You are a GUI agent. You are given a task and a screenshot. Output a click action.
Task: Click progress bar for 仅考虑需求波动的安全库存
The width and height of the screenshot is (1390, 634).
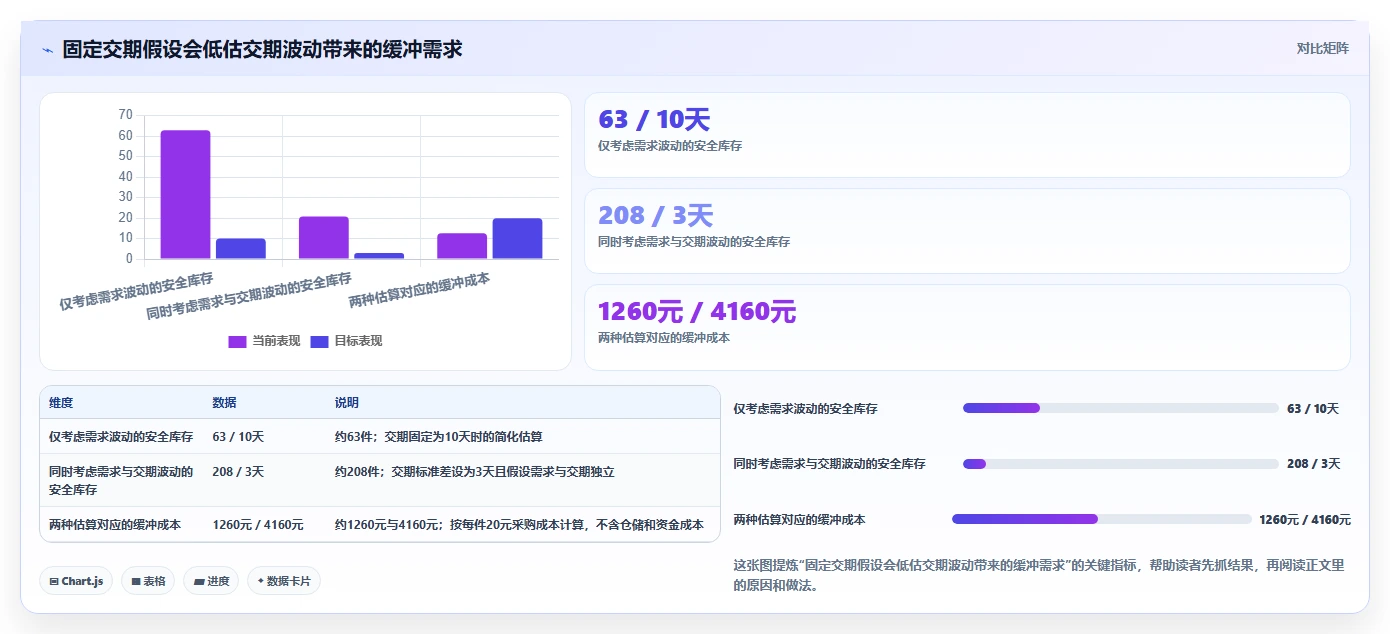tap(1120, 408)
